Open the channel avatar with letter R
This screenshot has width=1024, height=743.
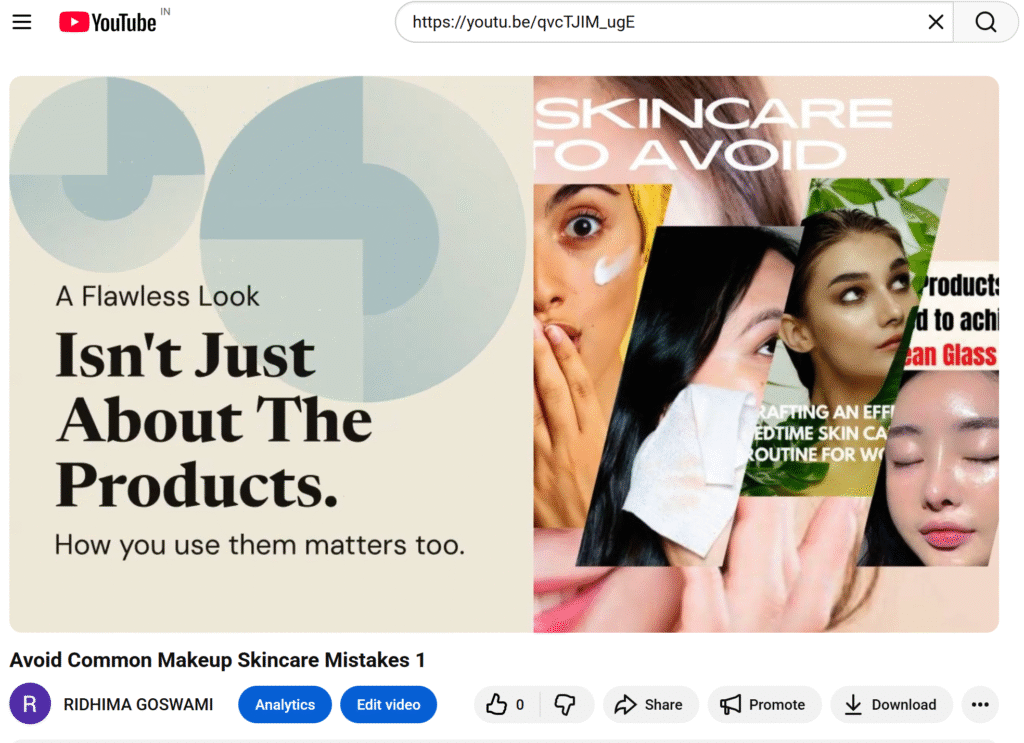(x=30, y=704)
